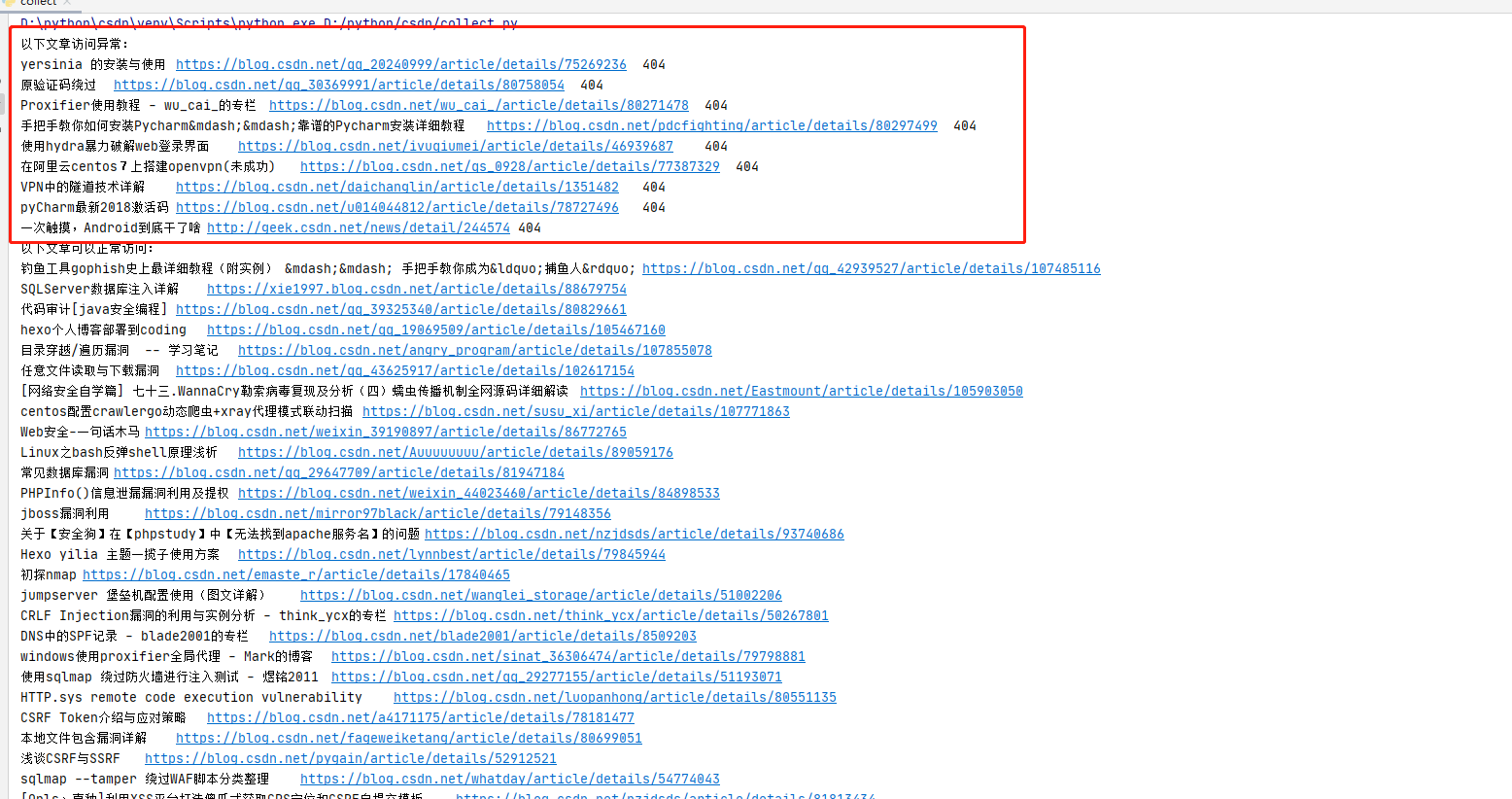Open the VPN中的隧道技术详解 article URL
The image size is (1512, 799).
397,187
